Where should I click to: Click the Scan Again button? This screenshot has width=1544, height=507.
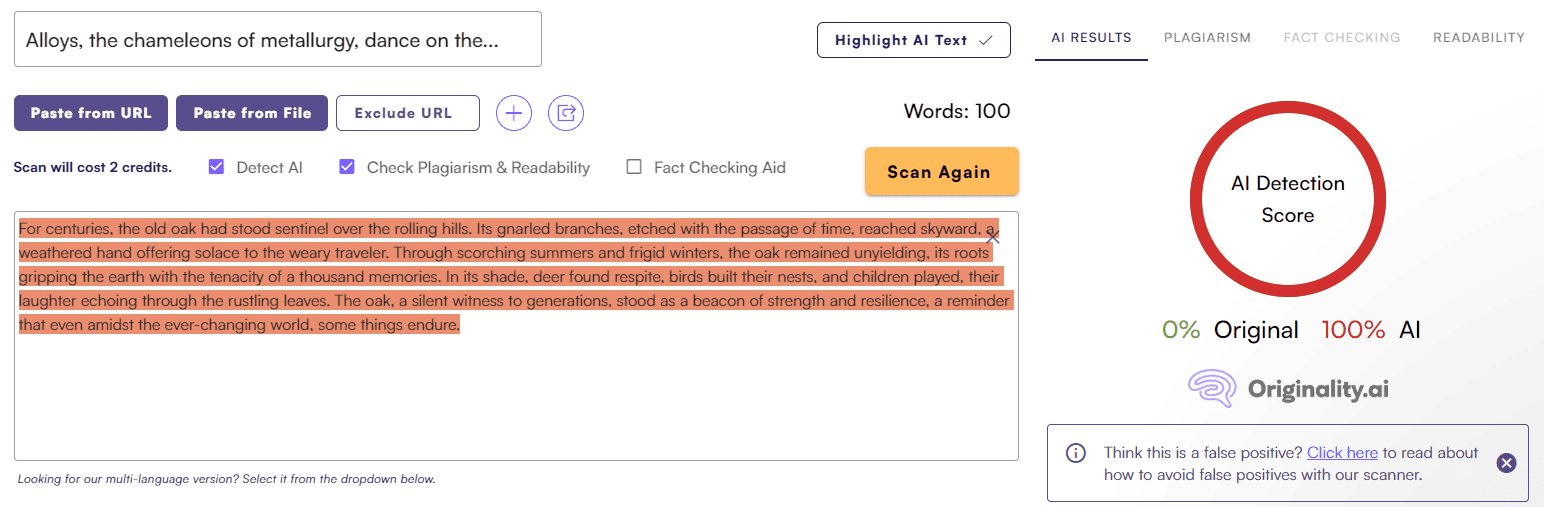click(x=942, y=172)
